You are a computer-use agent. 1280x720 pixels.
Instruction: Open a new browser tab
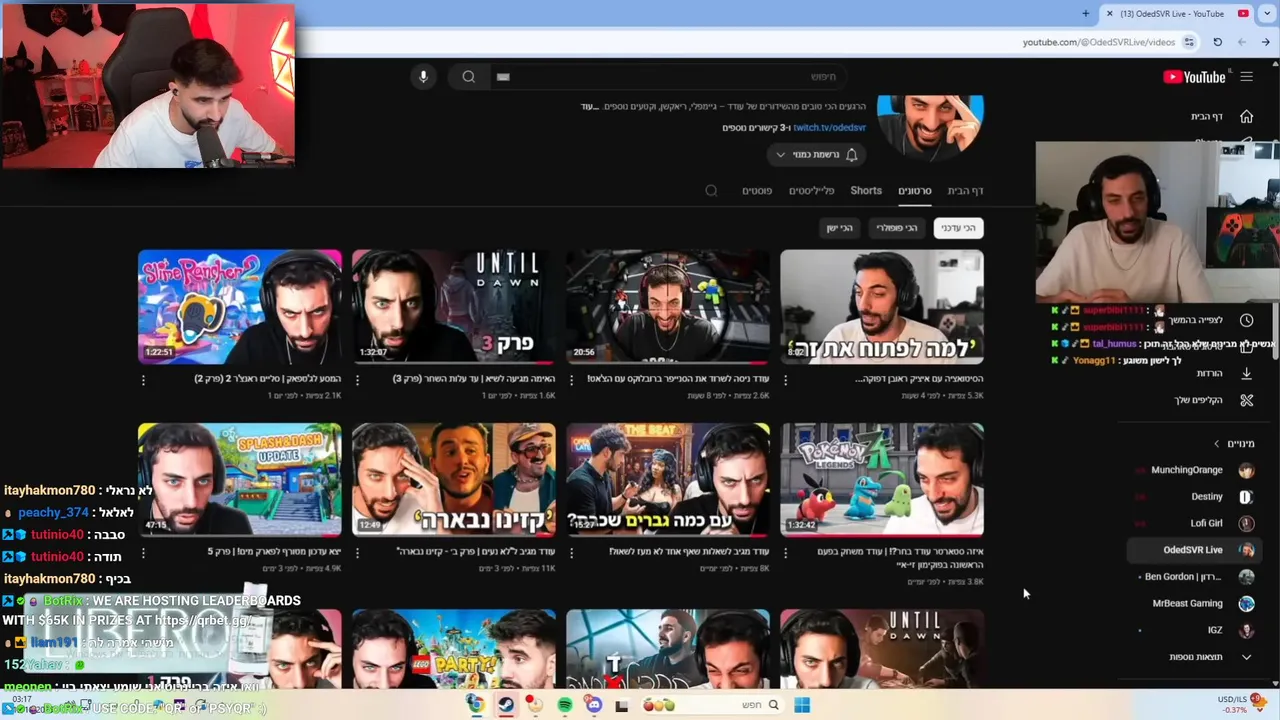tap(1086, 13)
